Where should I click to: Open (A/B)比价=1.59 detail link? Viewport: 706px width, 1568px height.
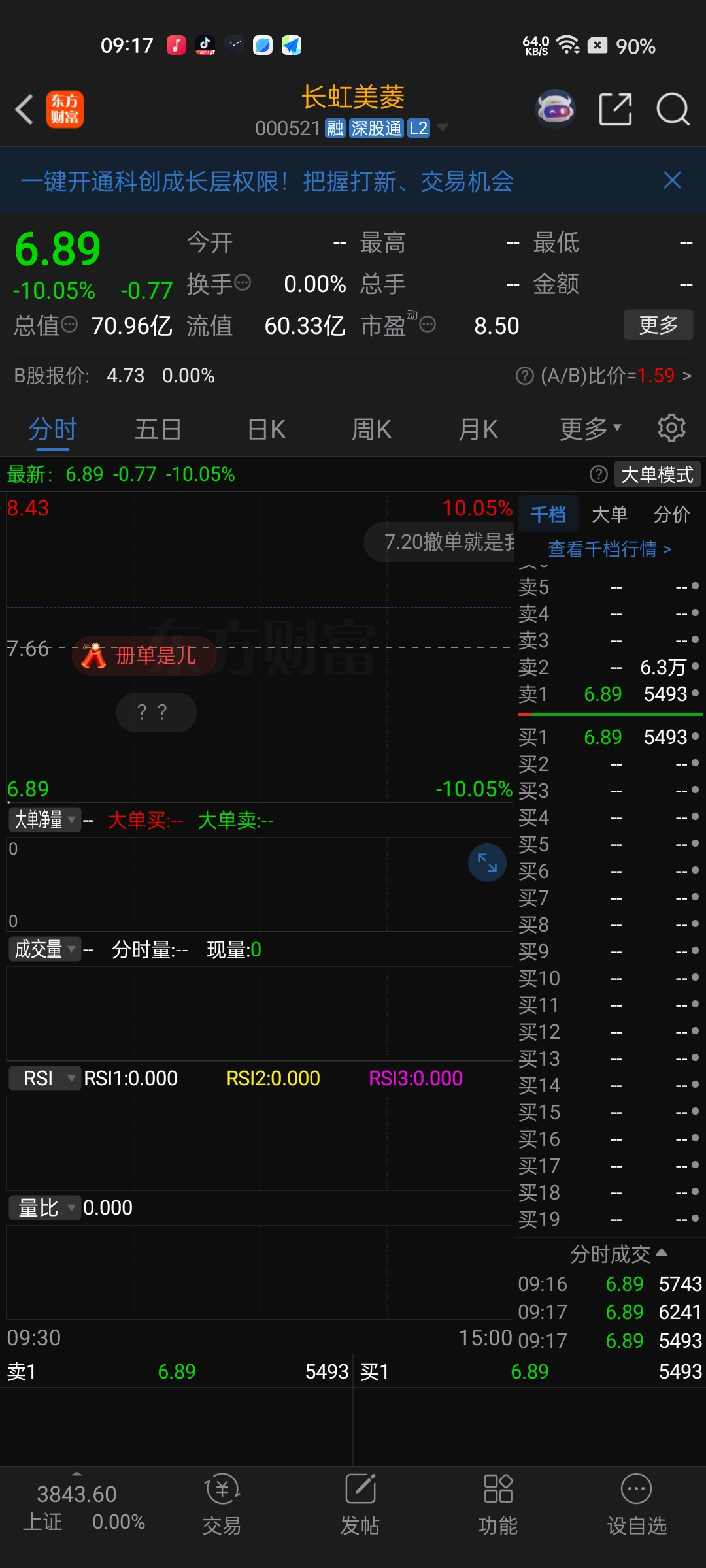click(x=615, y=376)
